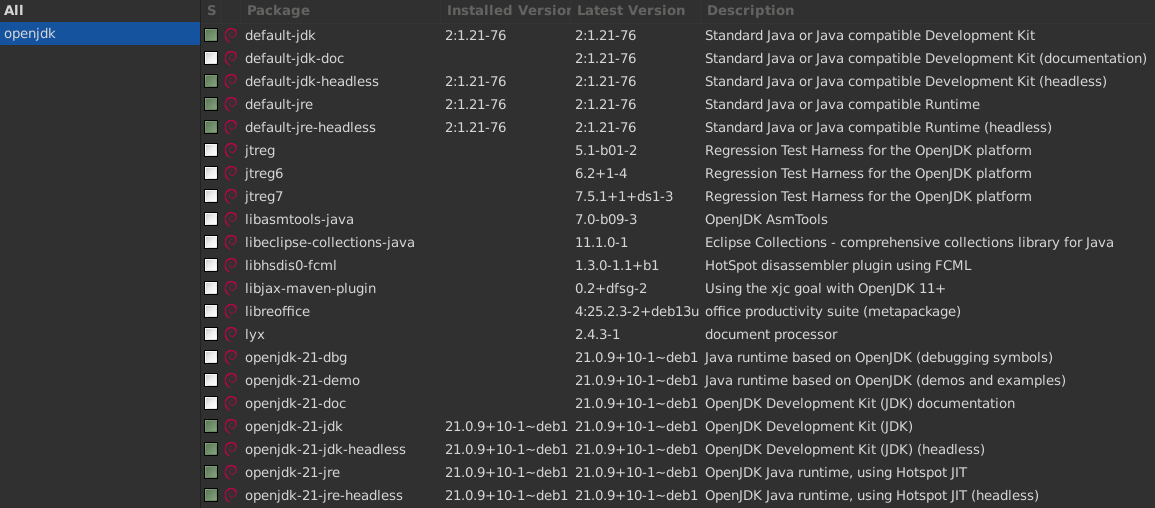This screenshot has height=508, width=1155.
Task: Toggle status checkbox for default-jre
Action: click(211, 105)
